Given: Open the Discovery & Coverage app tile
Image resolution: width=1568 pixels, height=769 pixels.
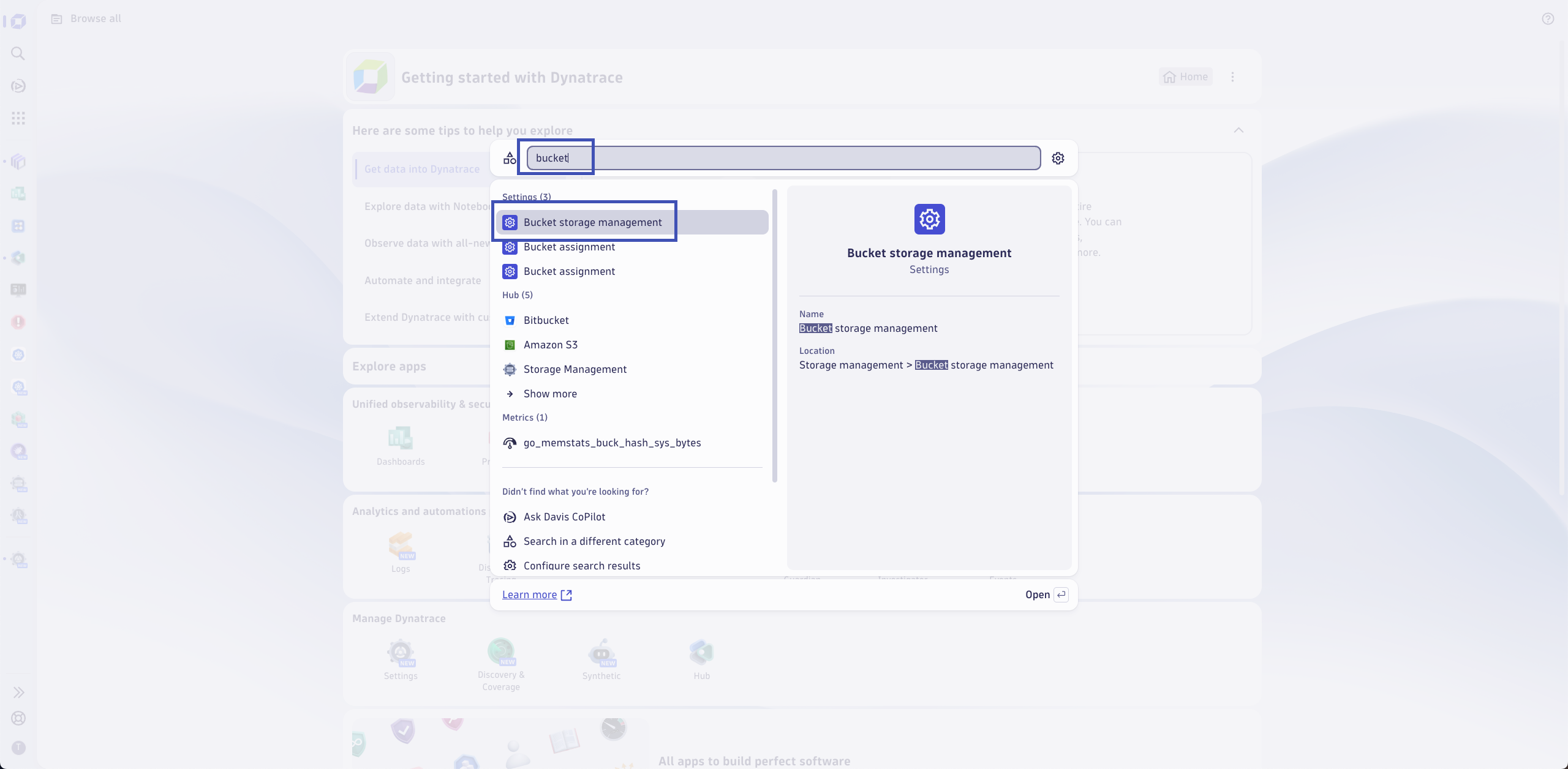Looking at the screenshot, I should (501, 665).
